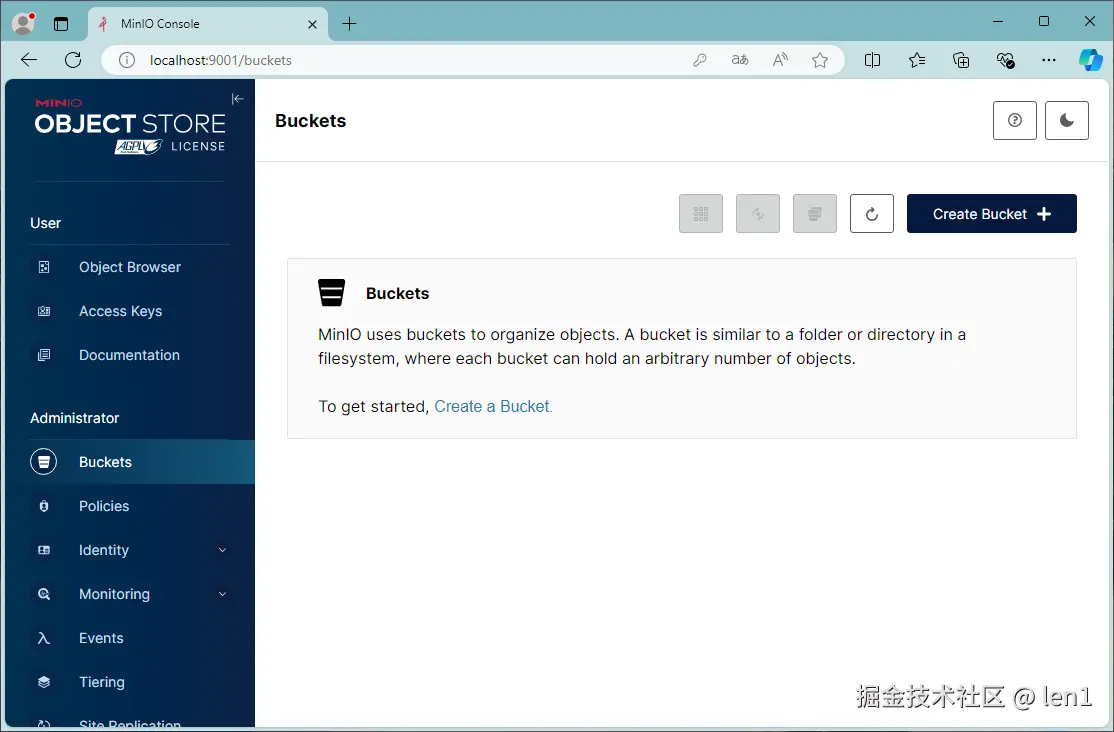Screen dimensions: 1114x732
Task: Click the 'User' section label
Action: coord(45,223)
